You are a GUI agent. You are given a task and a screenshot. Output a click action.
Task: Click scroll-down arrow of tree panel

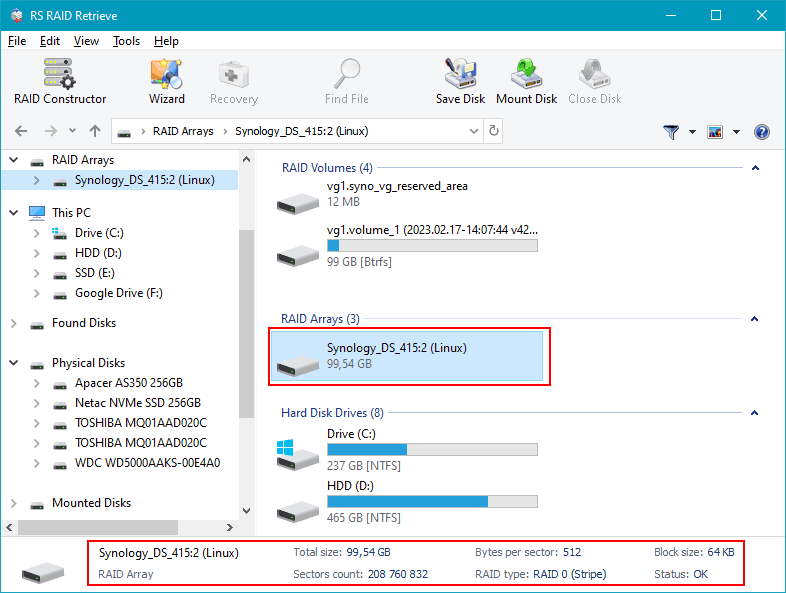pyautogui.click(x=246, y=511)
